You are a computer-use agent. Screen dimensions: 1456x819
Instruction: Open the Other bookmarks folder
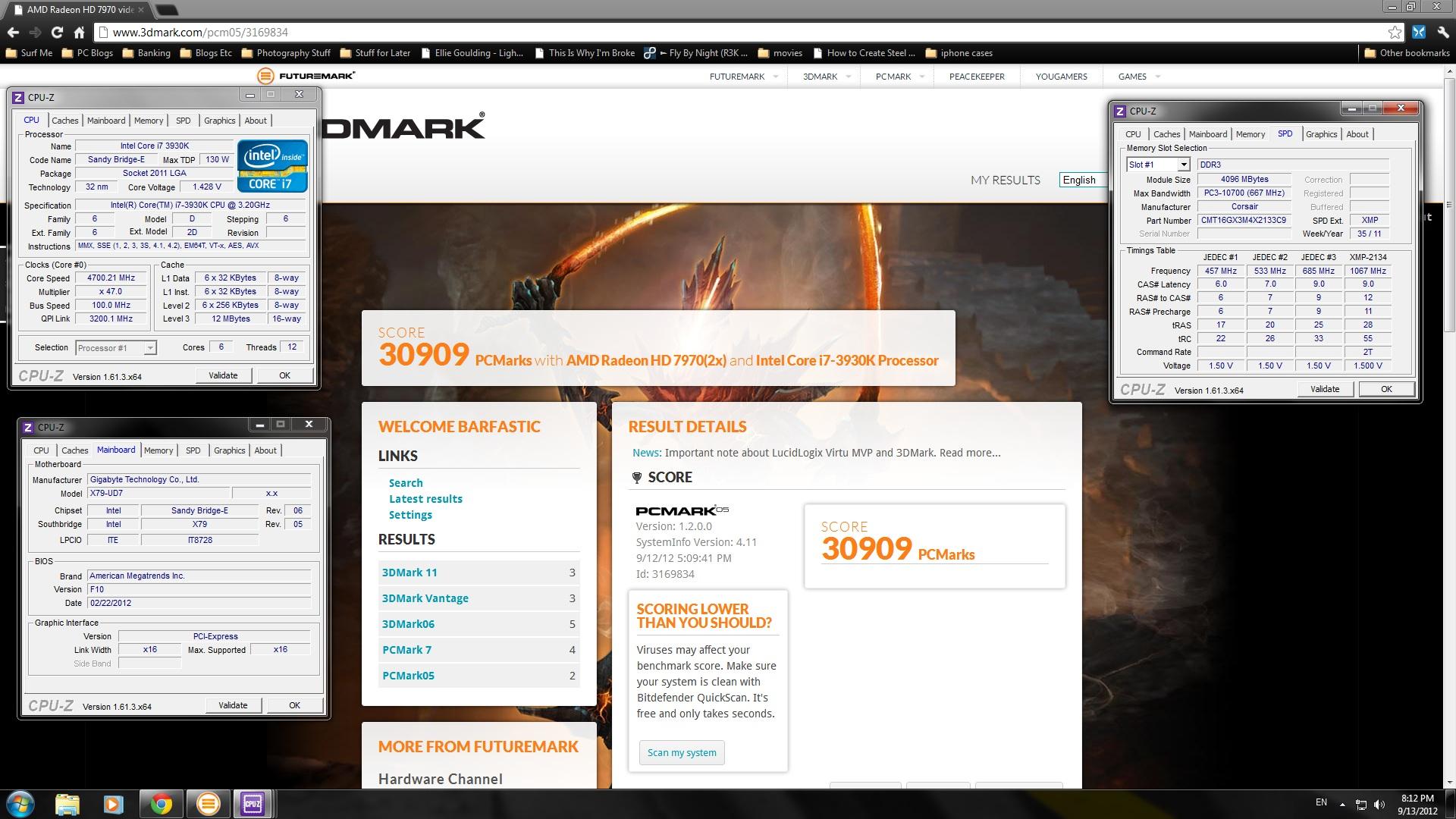click(1407, 53)
